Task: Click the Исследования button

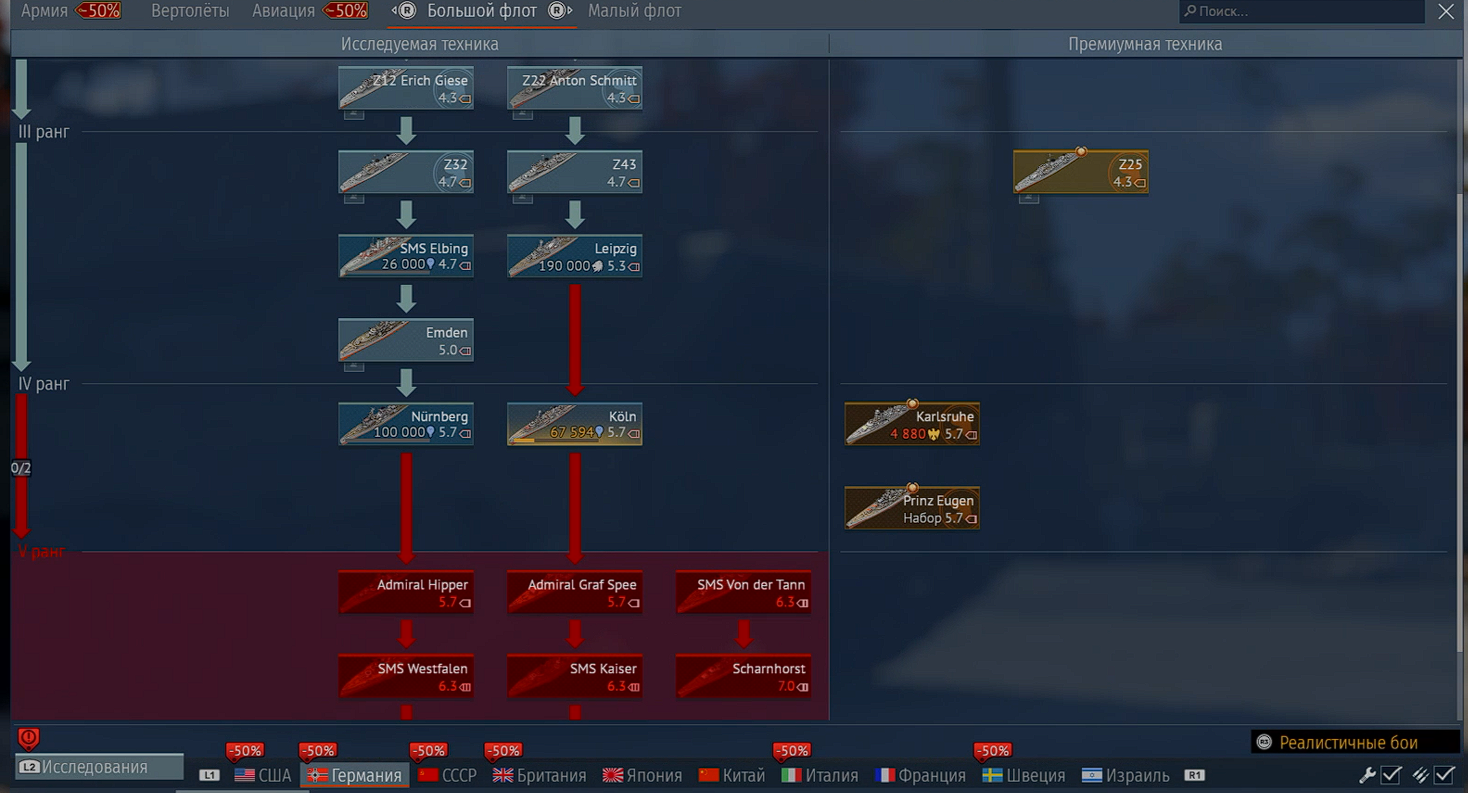Action: click(99, 767)
